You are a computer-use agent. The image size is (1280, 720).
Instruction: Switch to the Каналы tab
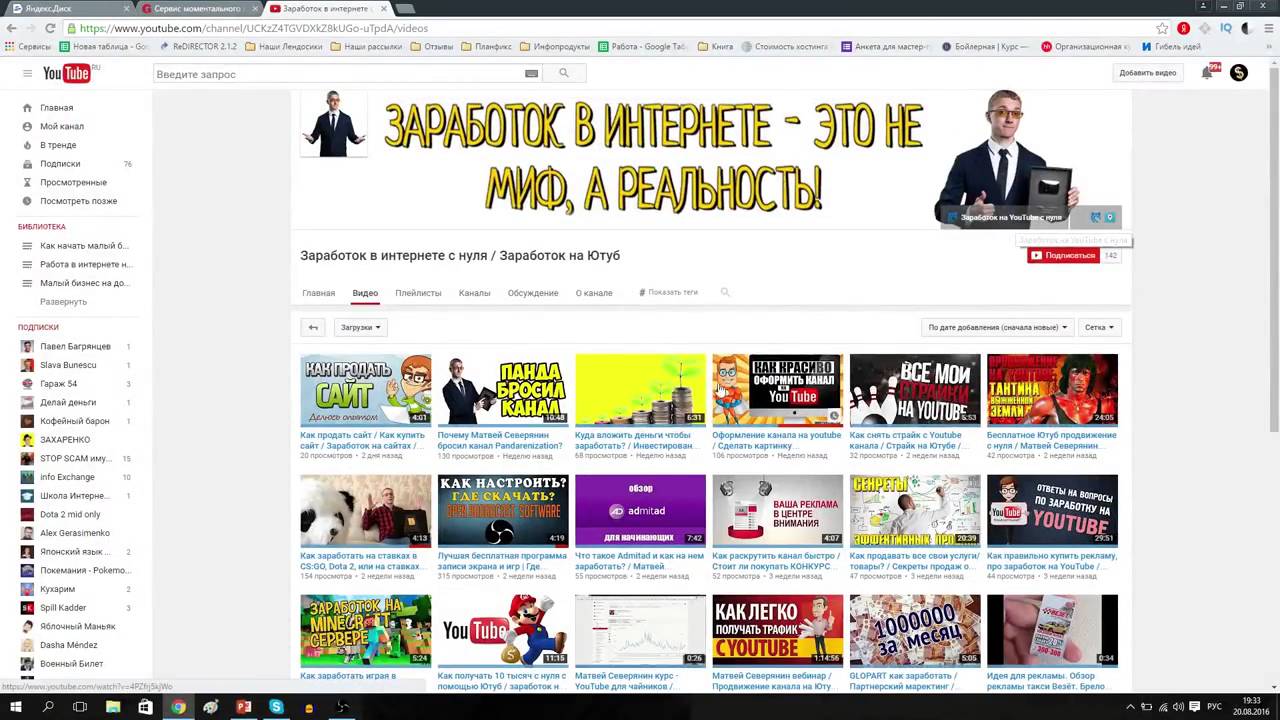coord(474,293)
